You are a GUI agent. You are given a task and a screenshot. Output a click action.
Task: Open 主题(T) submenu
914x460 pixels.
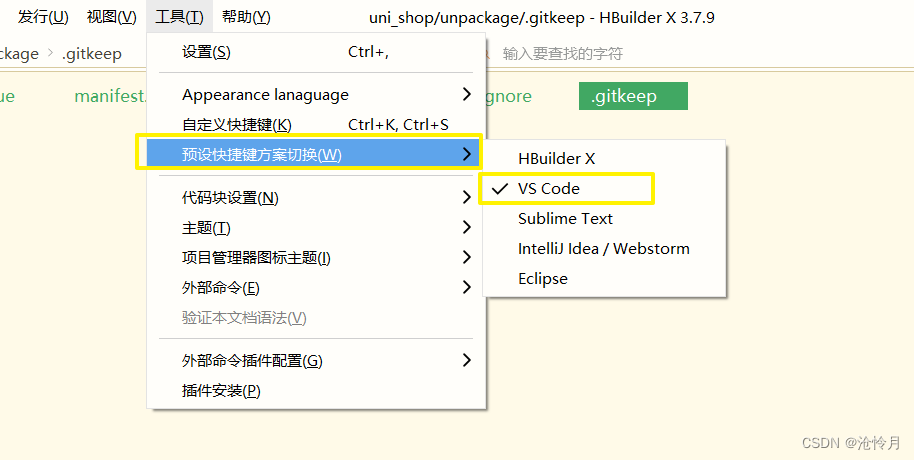[x=316, y=228]
